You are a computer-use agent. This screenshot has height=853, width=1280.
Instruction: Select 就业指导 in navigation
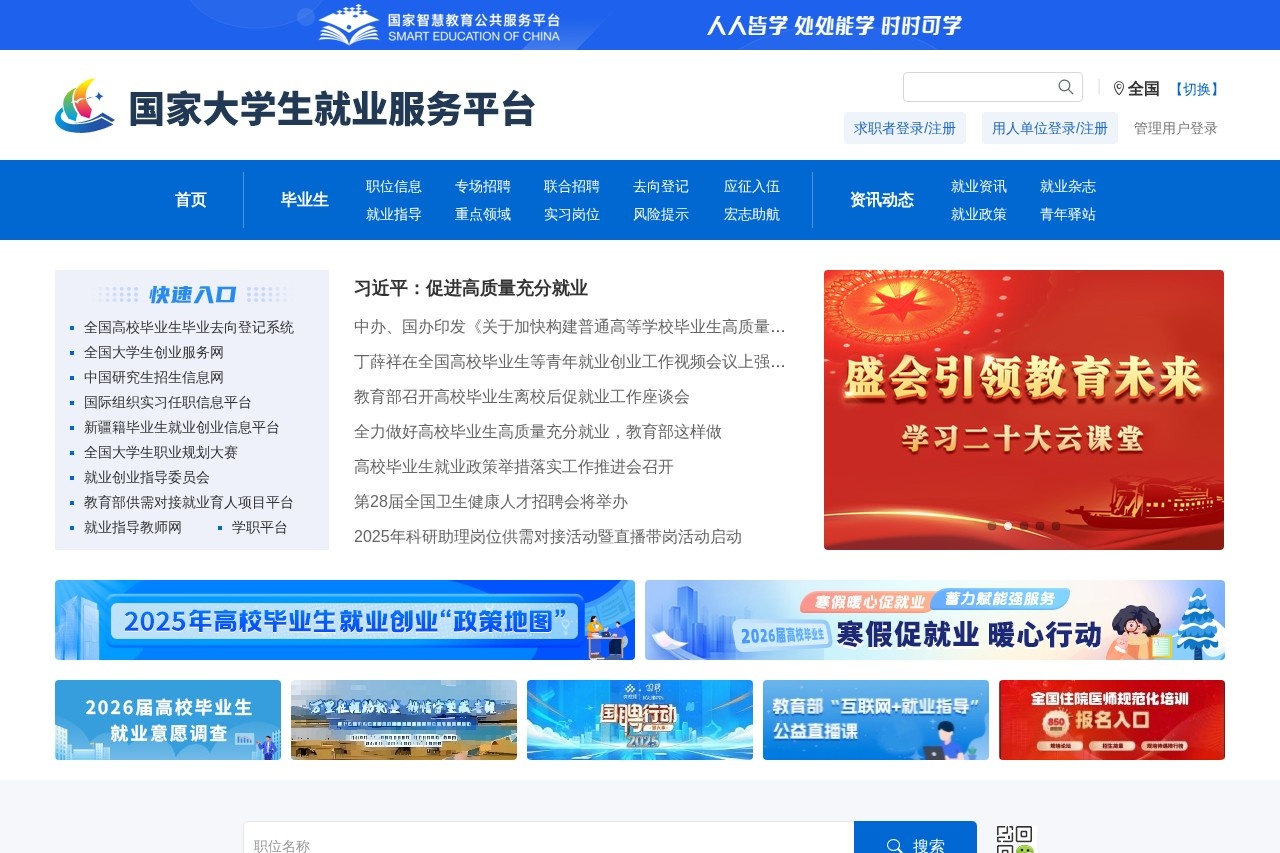[394, 214]
